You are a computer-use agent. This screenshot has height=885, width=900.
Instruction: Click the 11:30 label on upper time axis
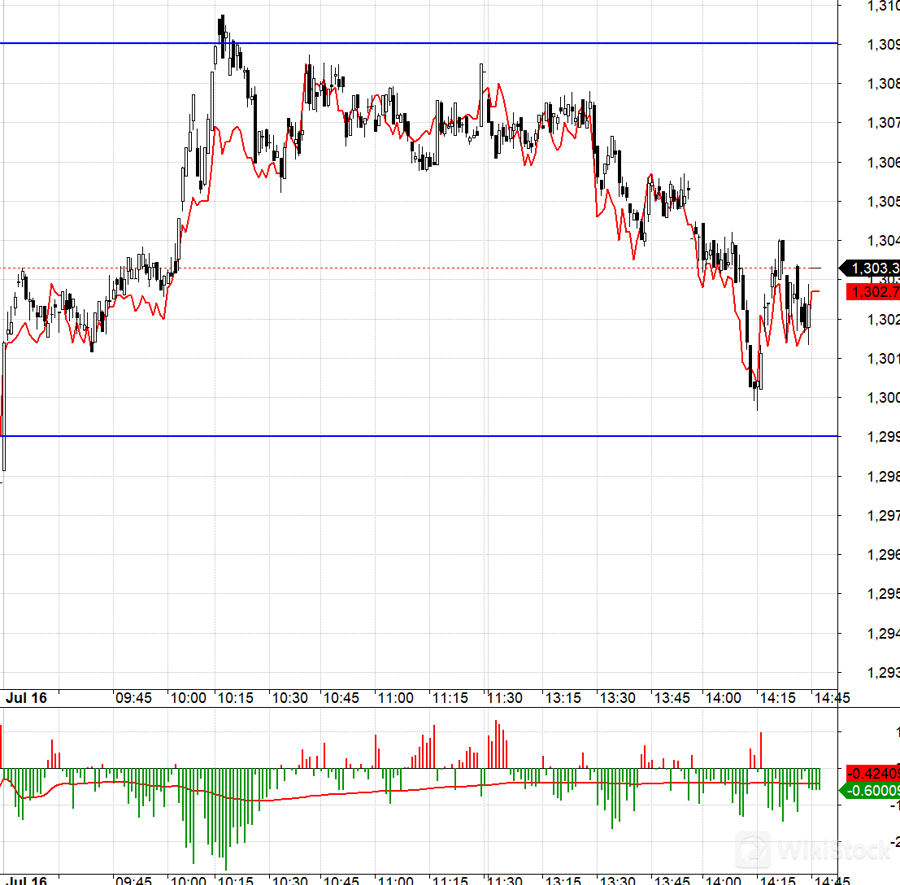pyautogui.click(x=504, y=697)
